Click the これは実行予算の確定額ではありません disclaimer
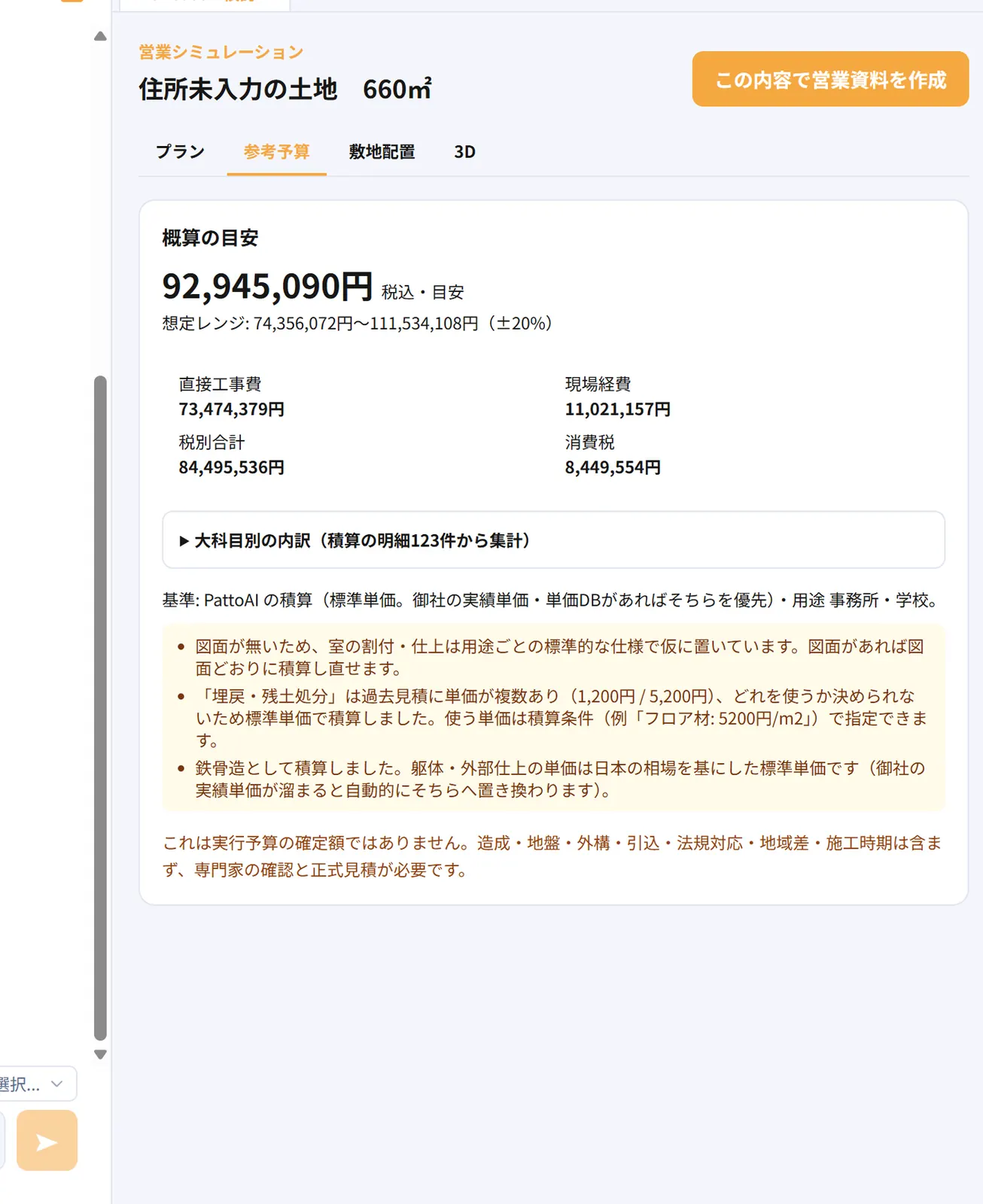The width and height of the screenshot is (983, 1204). pos(552,856)
